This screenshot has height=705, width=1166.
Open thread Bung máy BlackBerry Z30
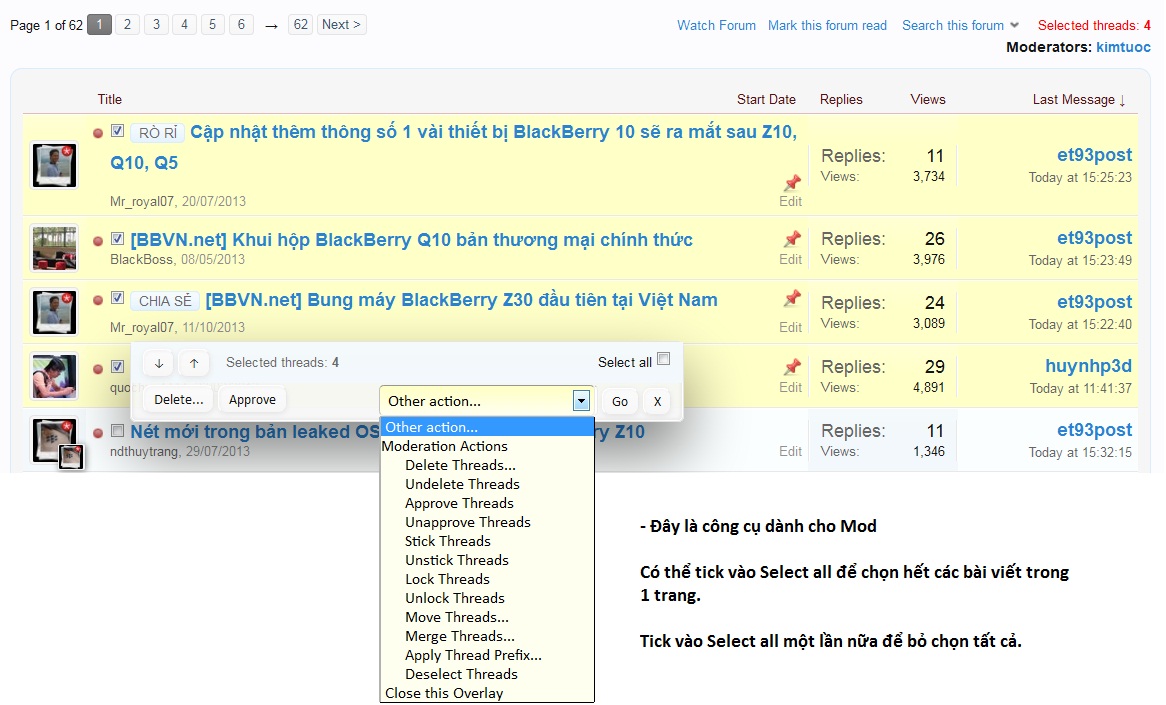[461, 300]
